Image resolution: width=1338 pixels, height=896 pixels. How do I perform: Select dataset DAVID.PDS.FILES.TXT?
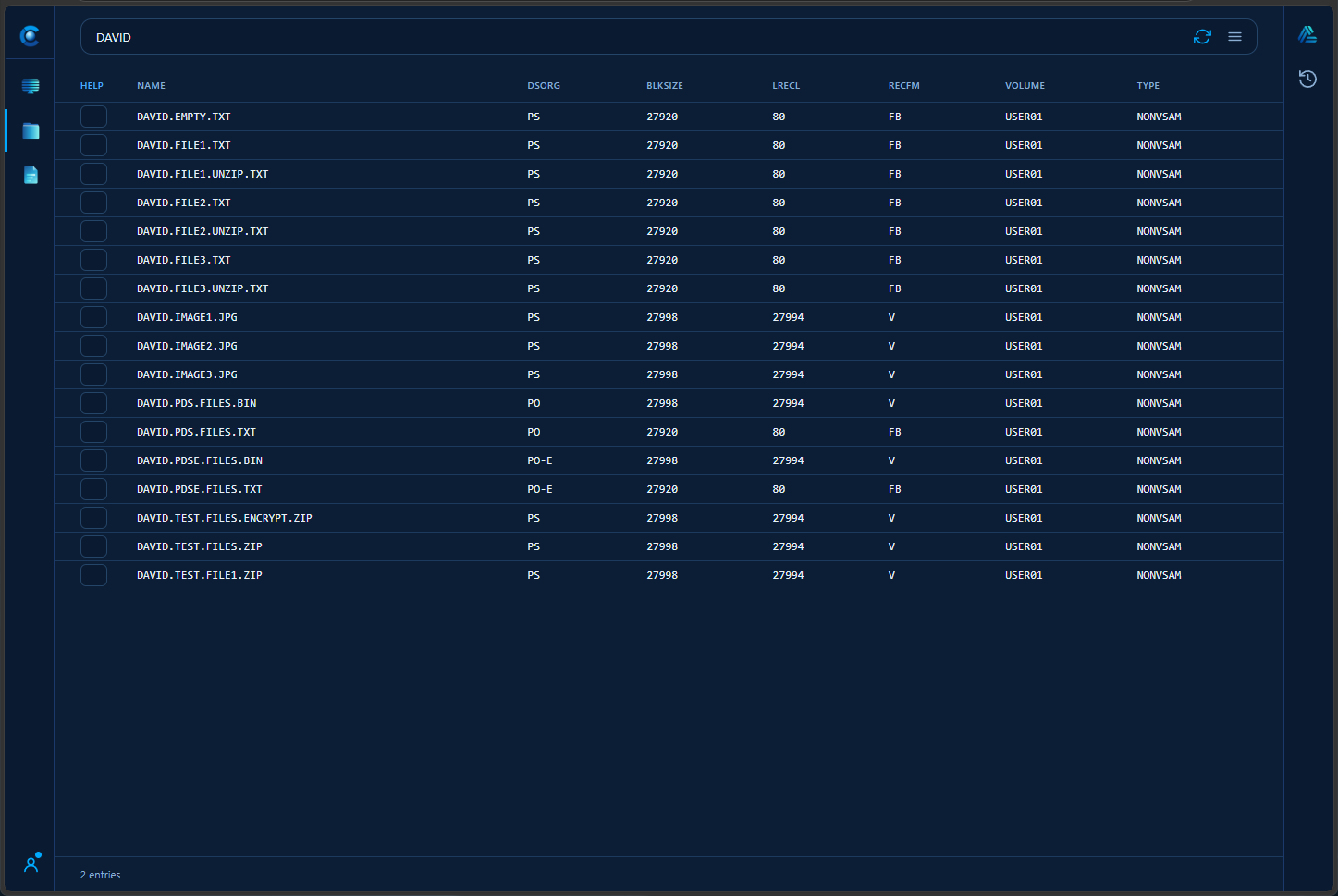196,432
